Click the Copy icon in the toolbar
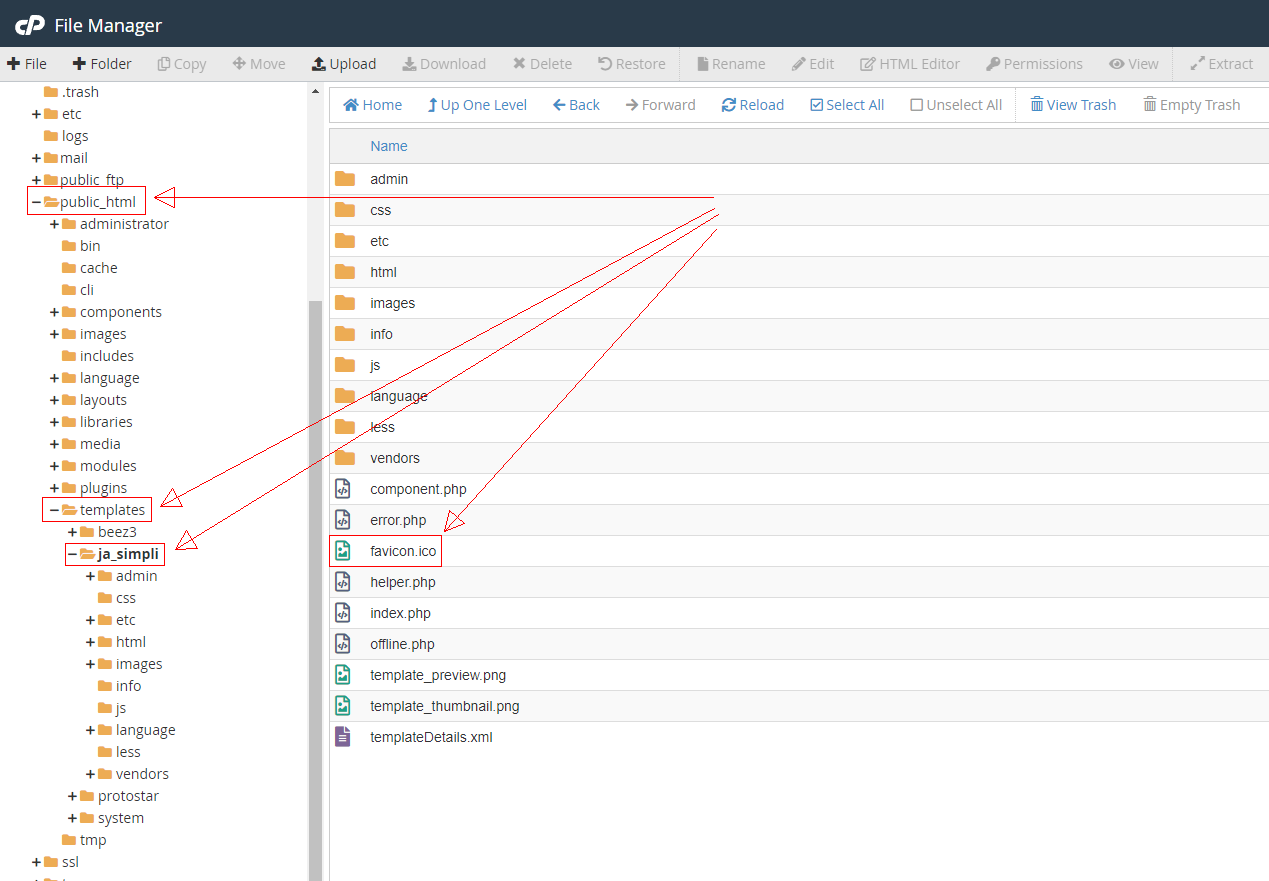Image resolution: width=1269 pixels, height=881 pixels. 181,63
